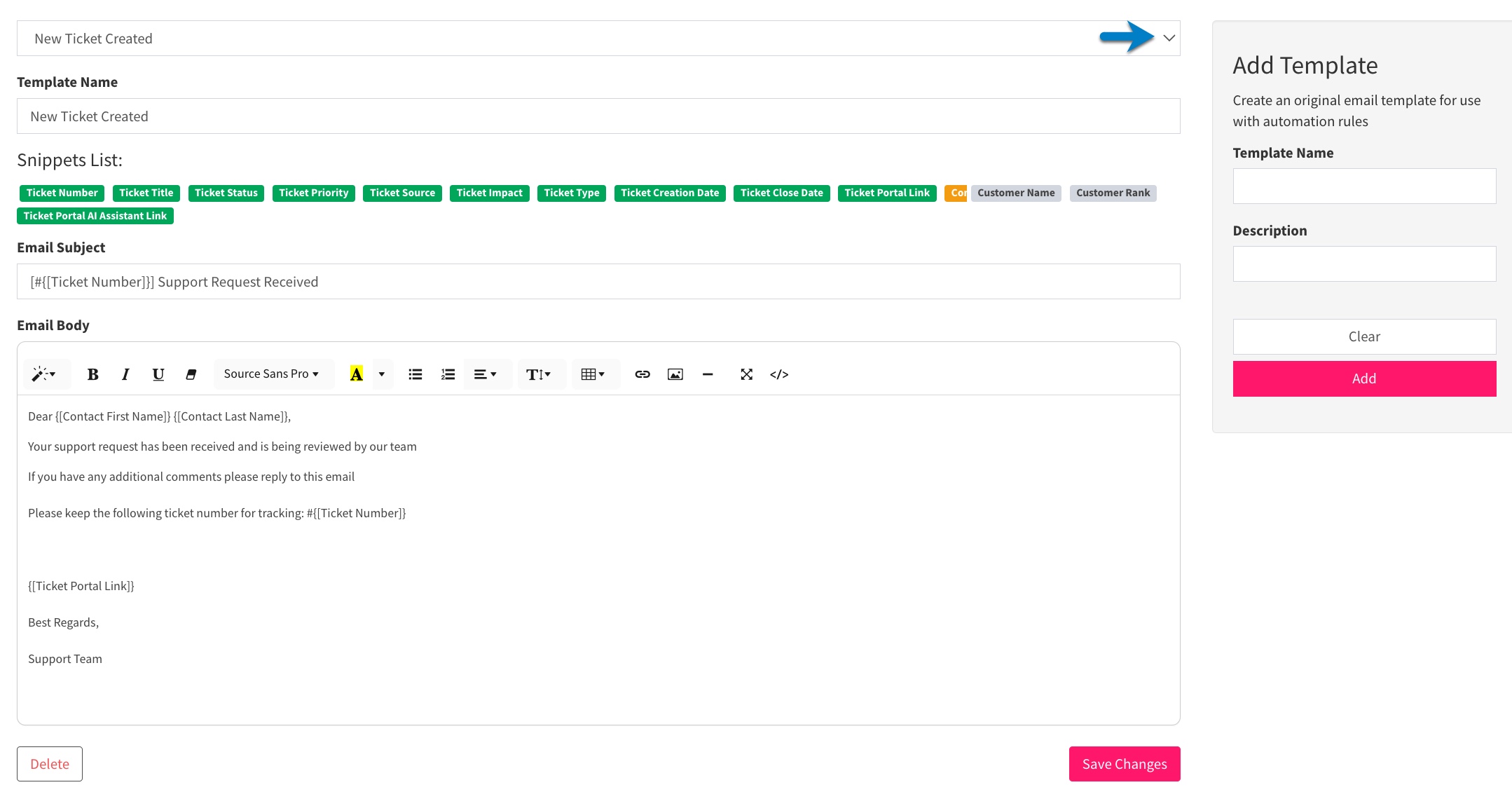The height and width of the screenshot is (806, 1512).
Task: Insert the Ticket Portal AI Assistant Link snippet
Action: click(x=95, y=216)
